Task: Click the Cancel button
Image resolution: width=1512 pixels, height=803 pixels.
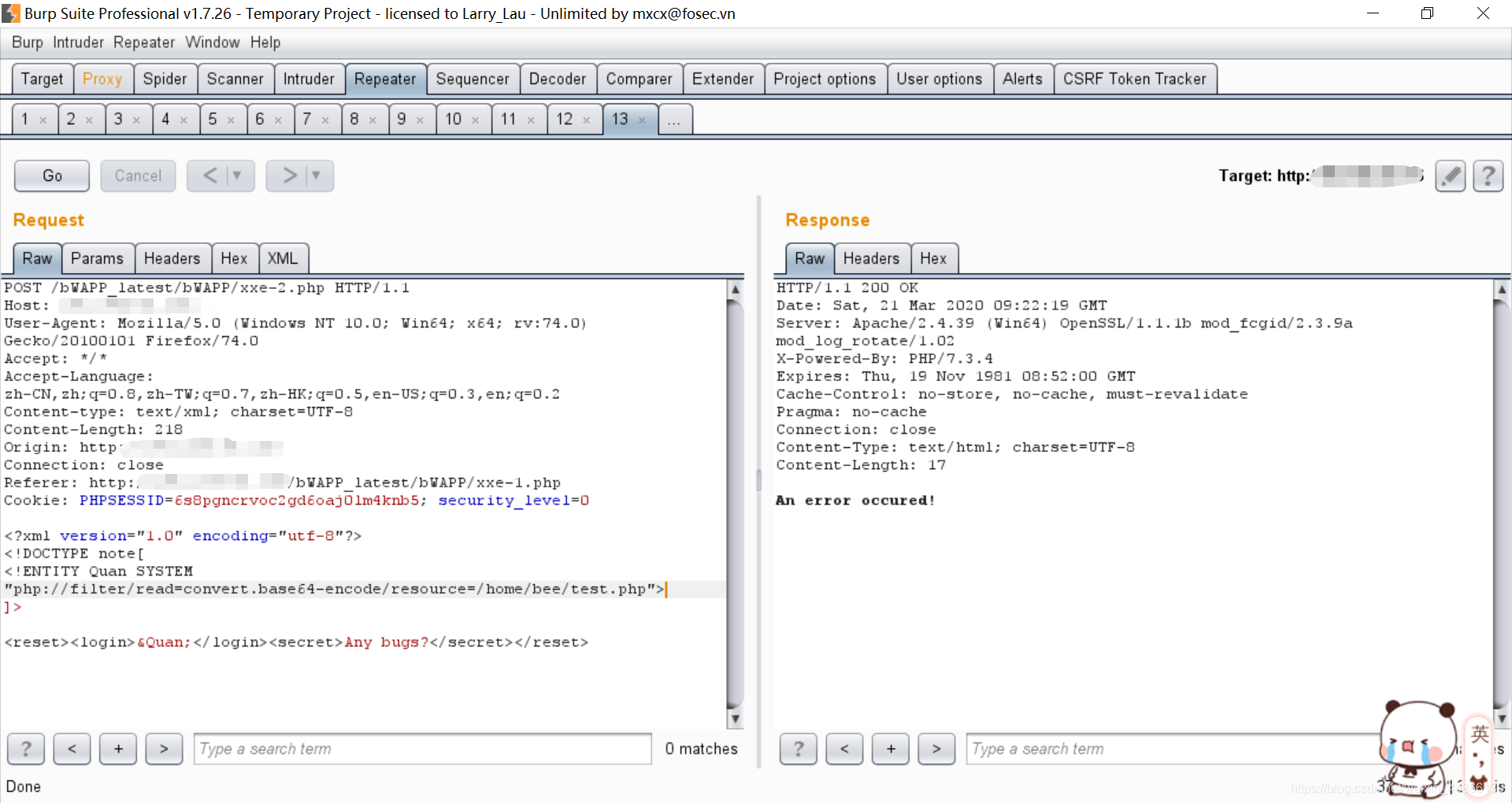Action: [138, 176]
